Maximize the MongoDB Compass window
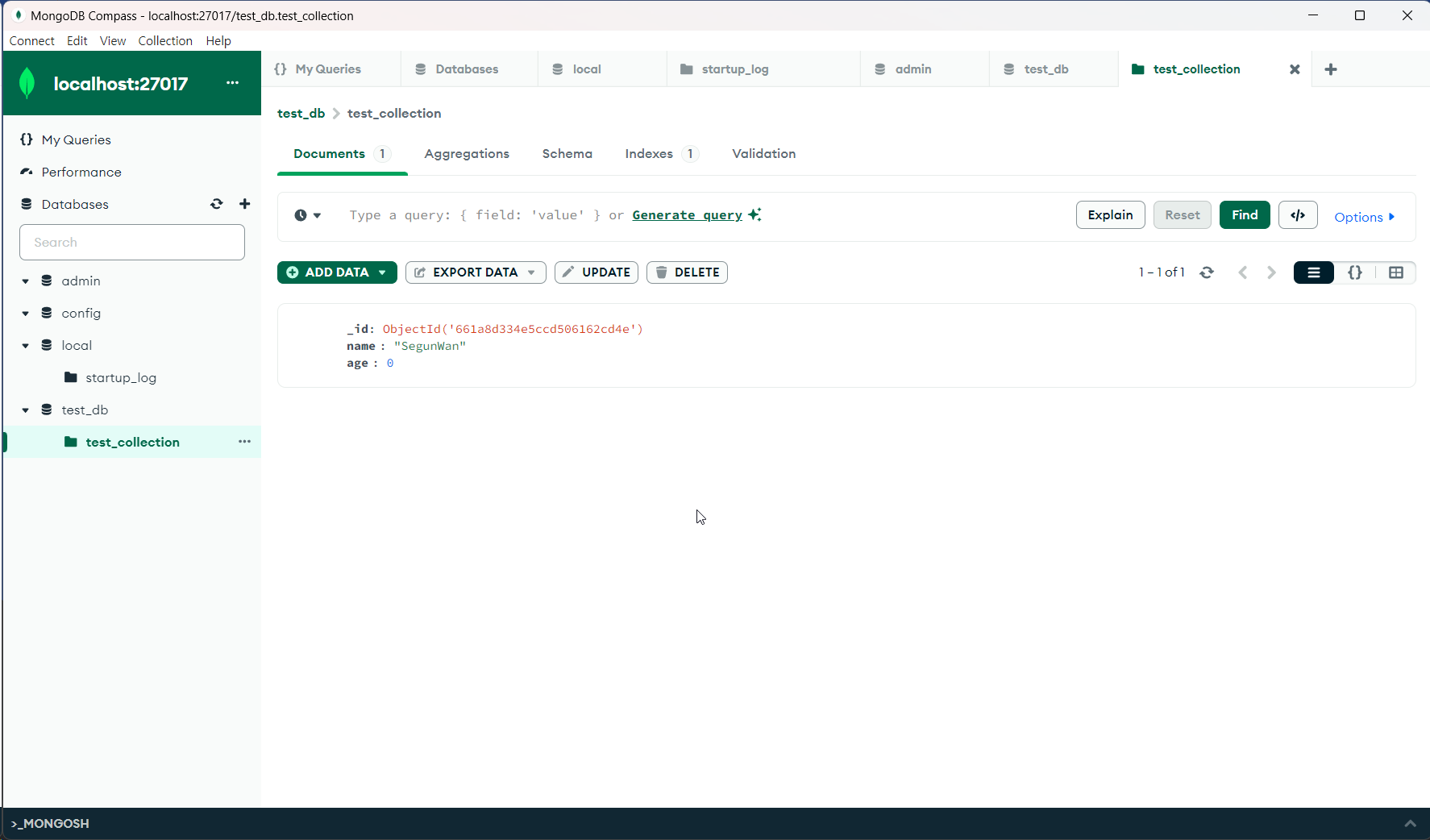 coord(1360,15)
